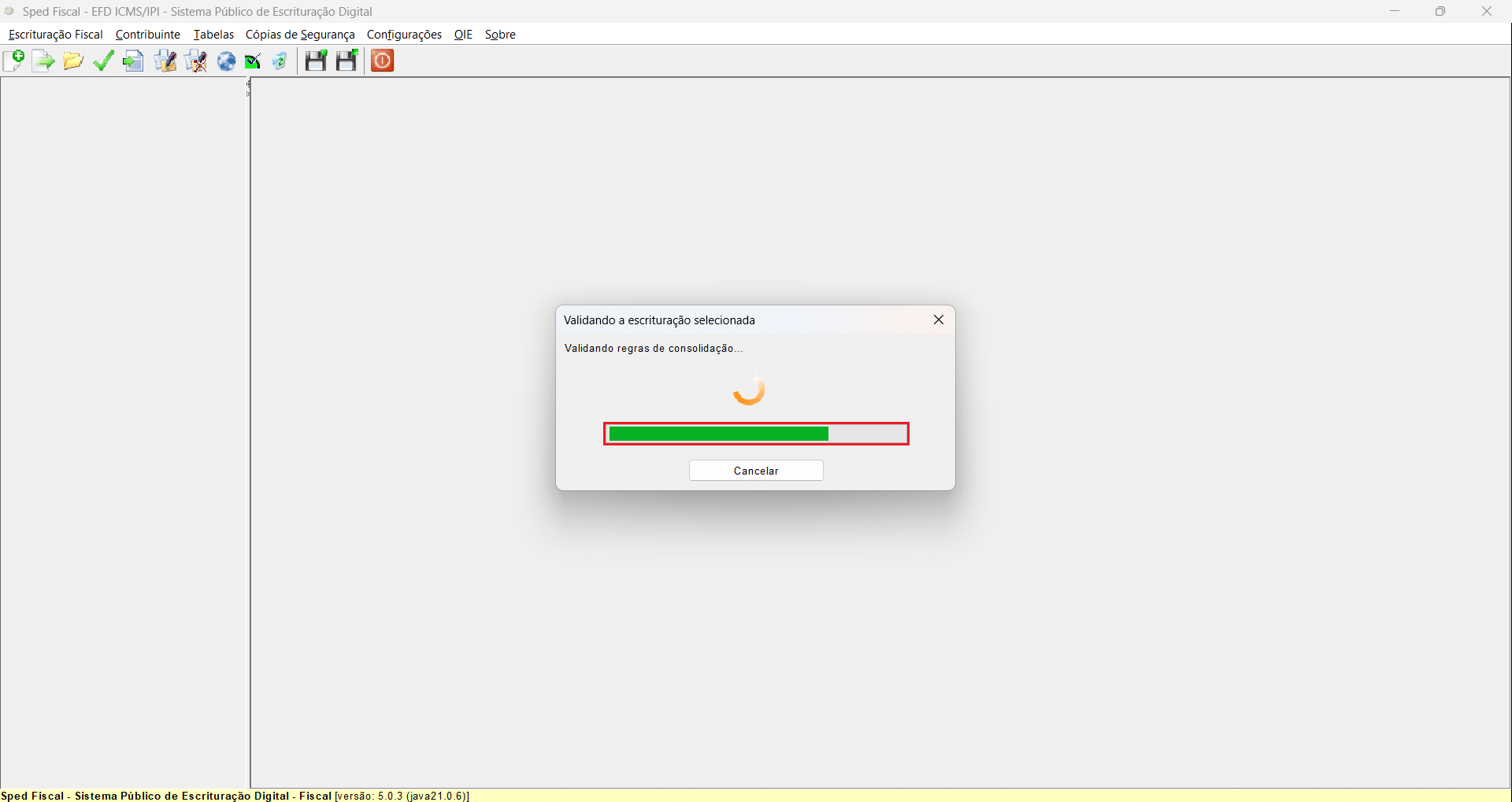
Task: Open the Configurações menu
Action: [404, 35]
